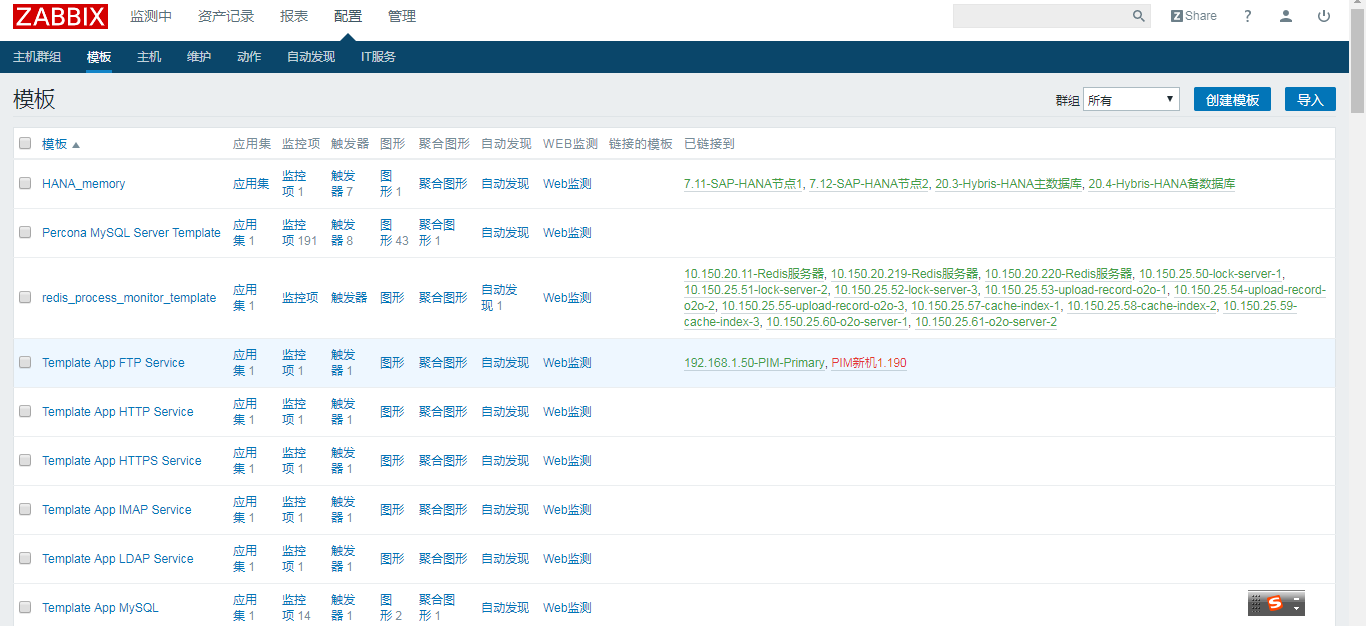Screen dimensions: 1366x626
Task: Open the 群组 group dropdown
Action: click(1131, 99)
